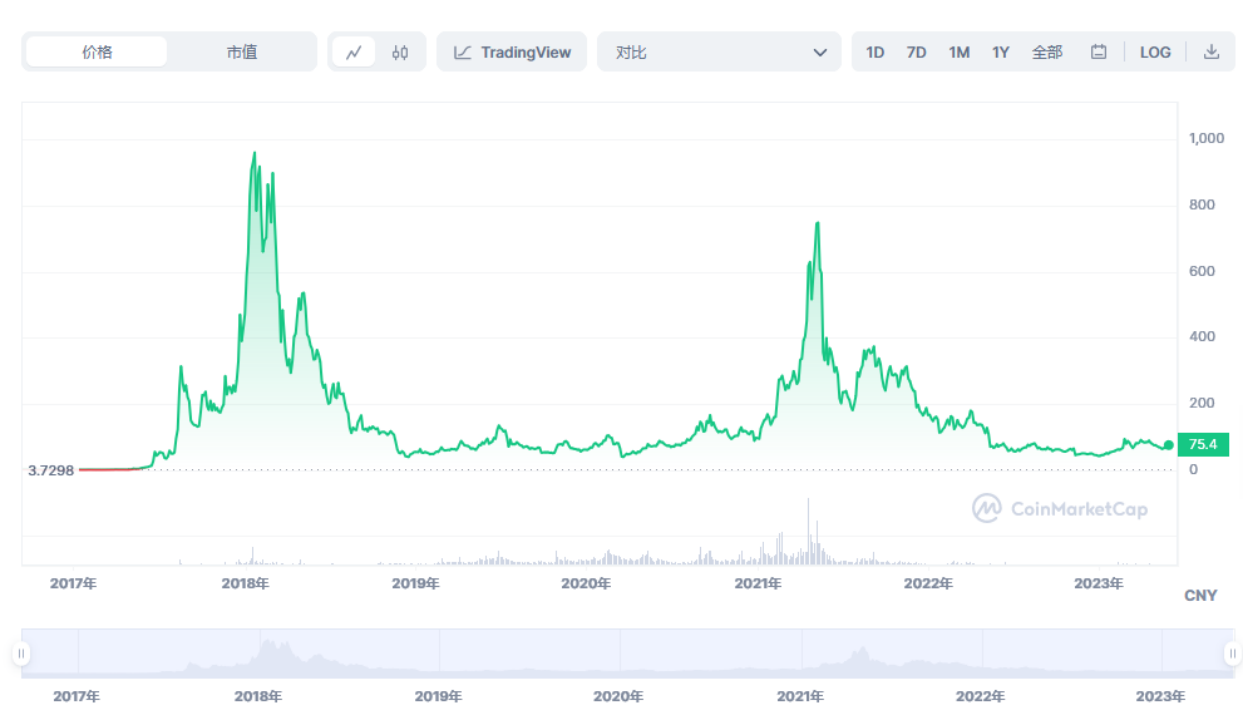Click the 2018 price peak on chart
The height and width of the screenshot is (720, 1243).
click(x=254, y=153)
